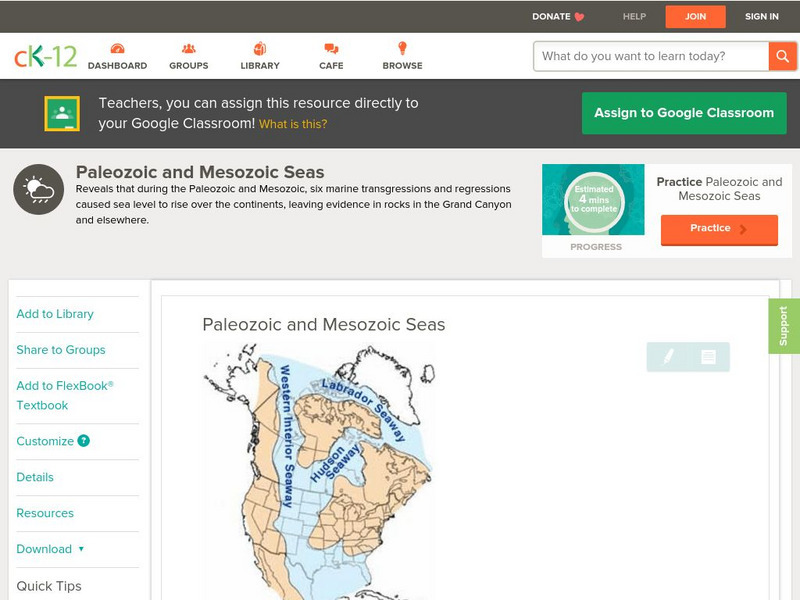
Task: Click the Cafe speech bubble icon
Action: pos(330,46)
